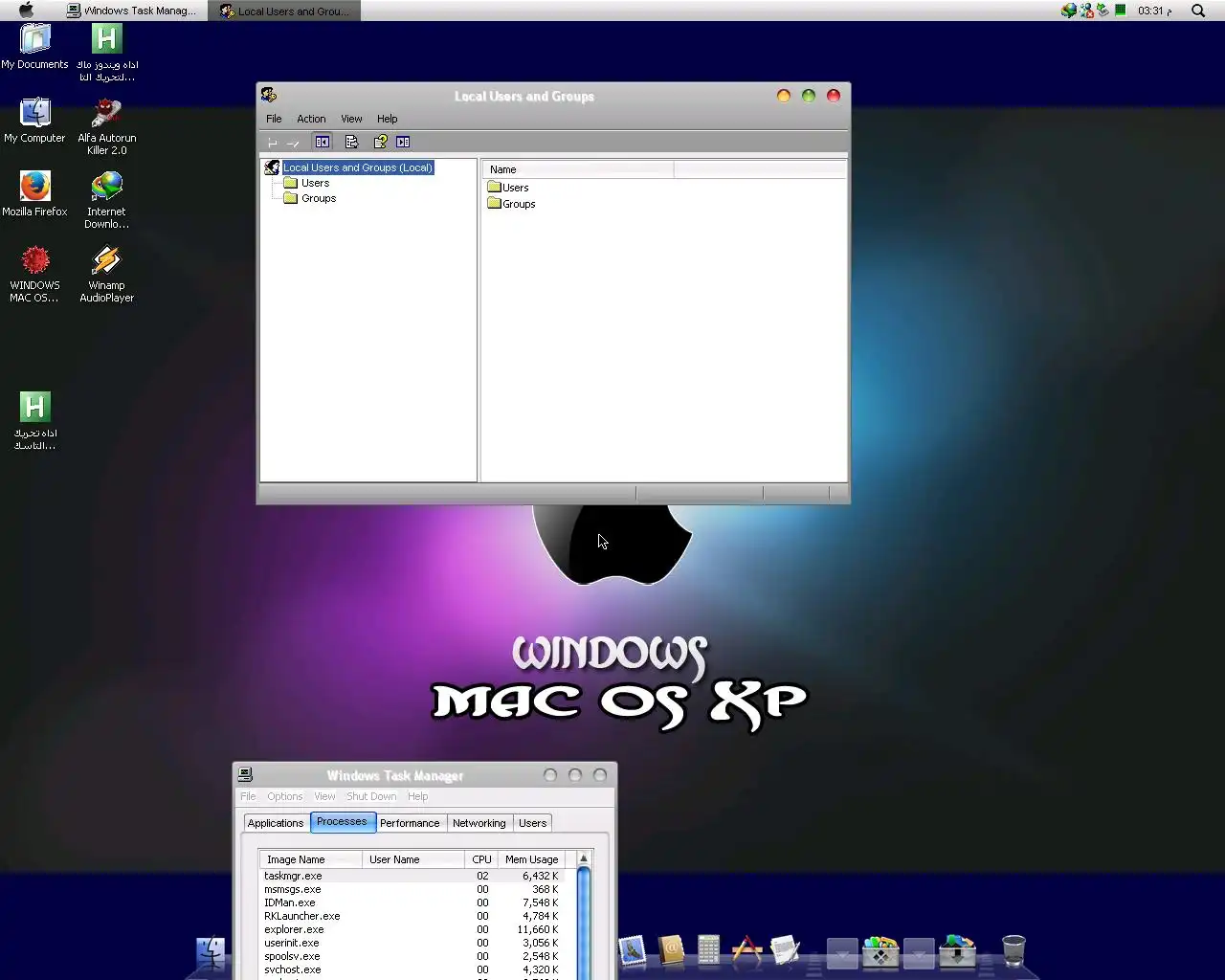This screenshot has width=1225, height=980.
Task: Switch to Processes tab in Task Manager
Action: point(342,822)
